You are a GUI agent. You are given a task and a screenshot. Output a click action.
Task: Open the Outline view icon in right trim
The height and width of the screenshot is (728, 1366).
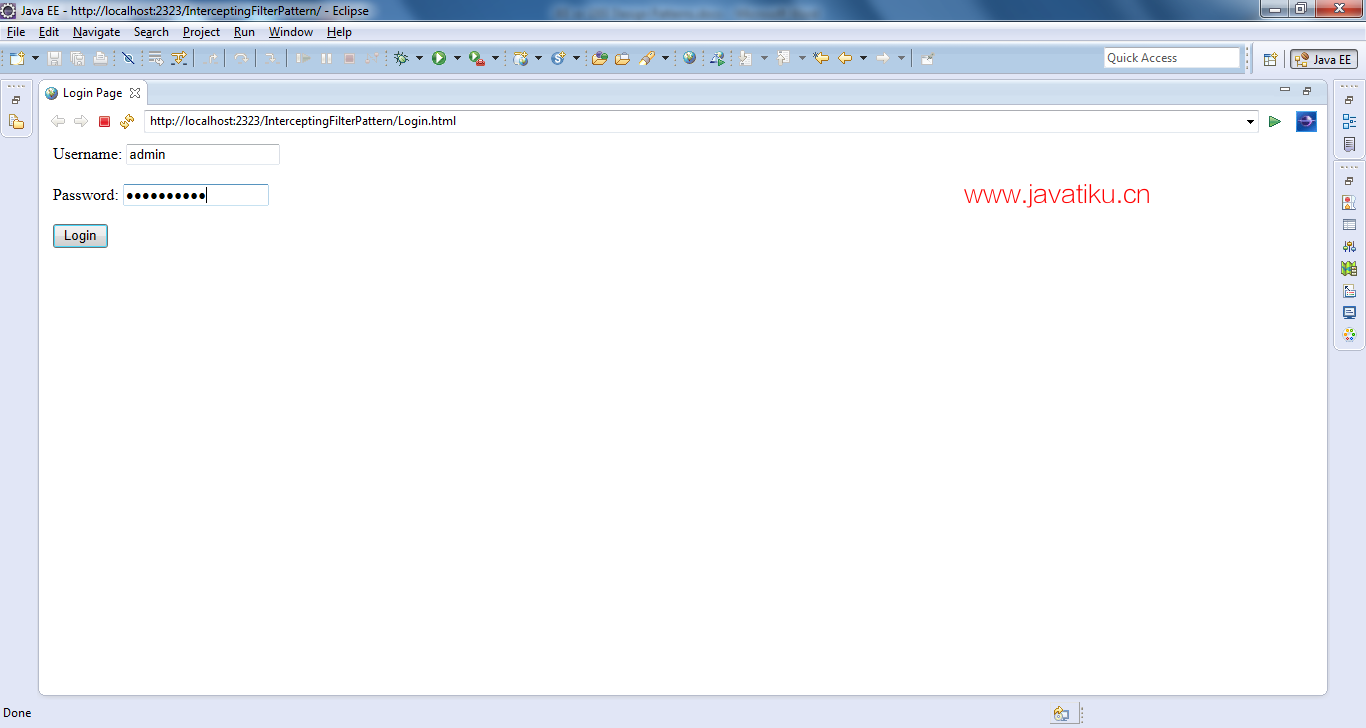[x=1349, y=122]
